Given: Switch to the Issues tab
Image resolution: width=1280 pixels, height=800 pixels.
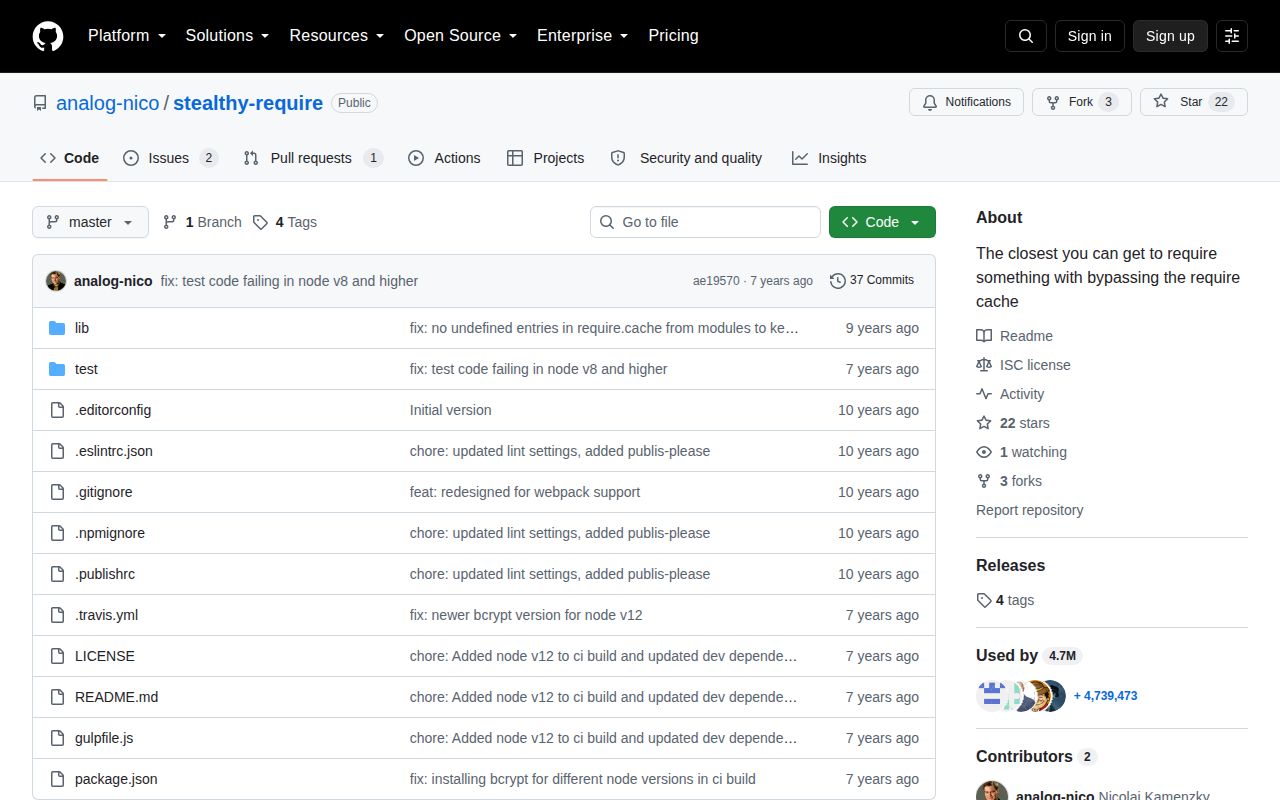Looking at the screenshot, I should [x=170, y=158].
